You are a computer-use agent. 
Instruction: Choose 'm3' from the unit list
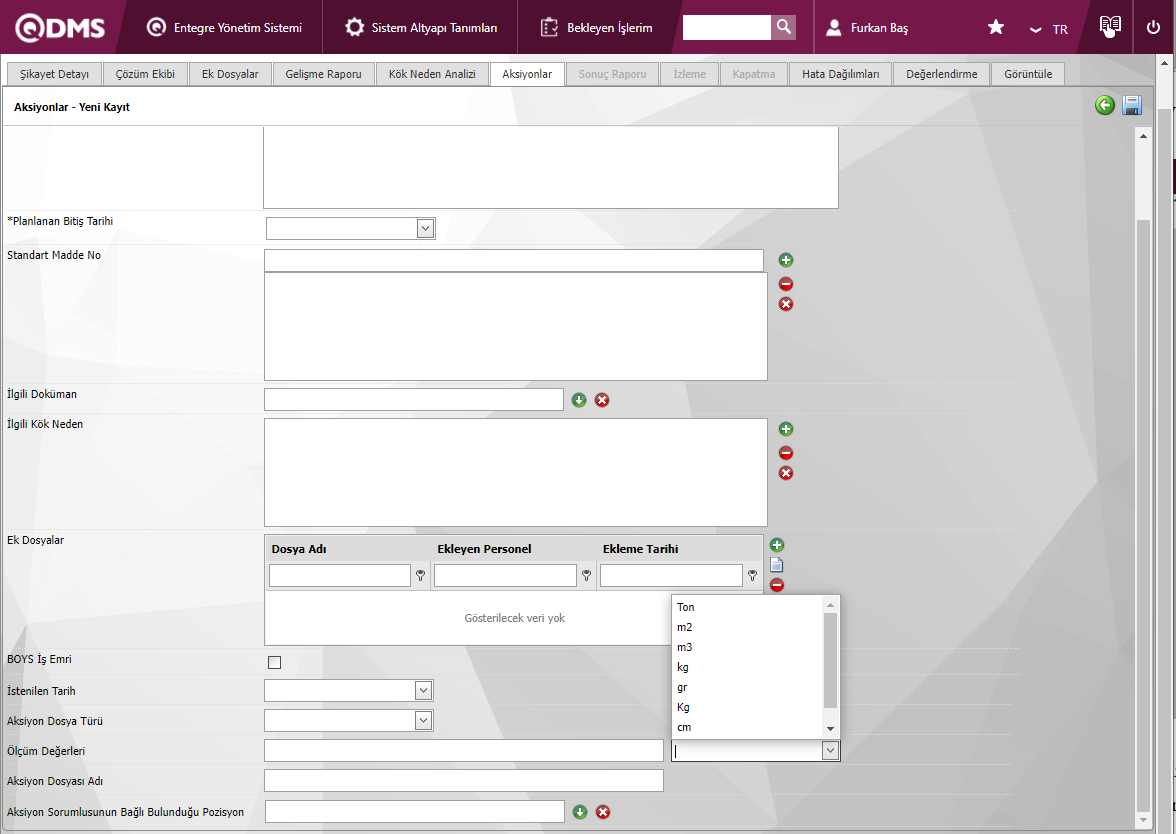685,647
